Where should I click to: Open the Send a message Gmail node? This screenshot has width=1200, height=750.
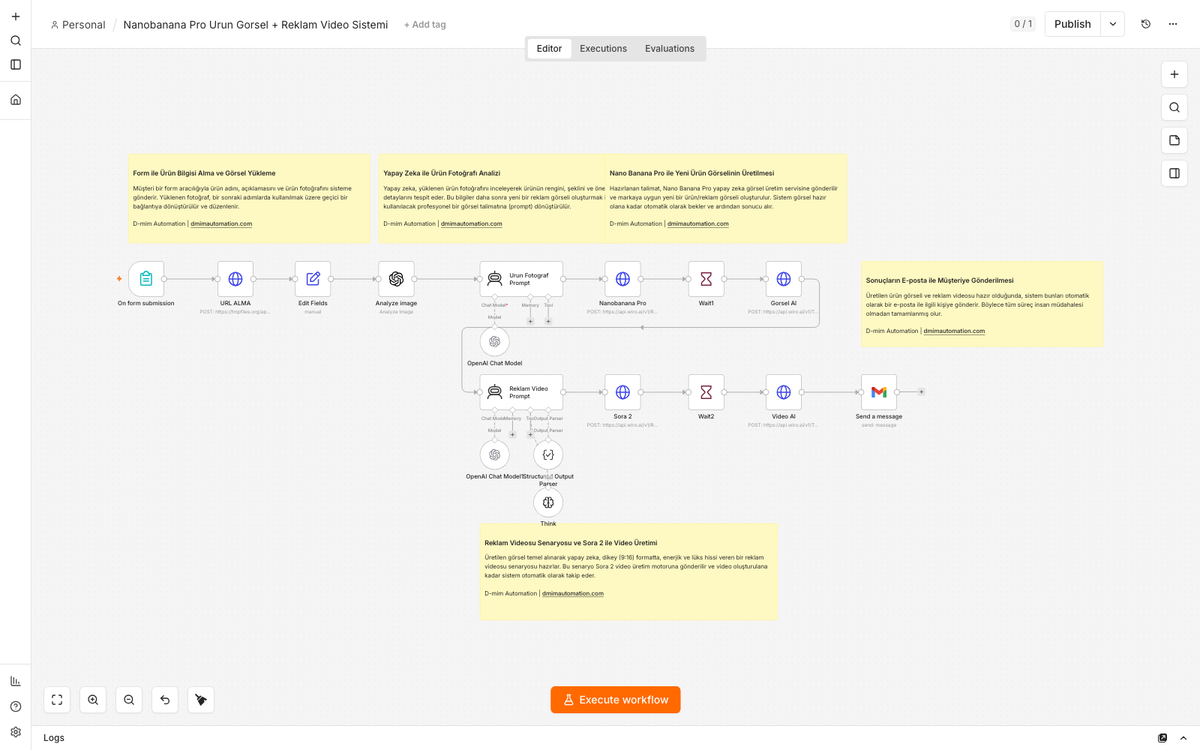(x=879, y=392)
